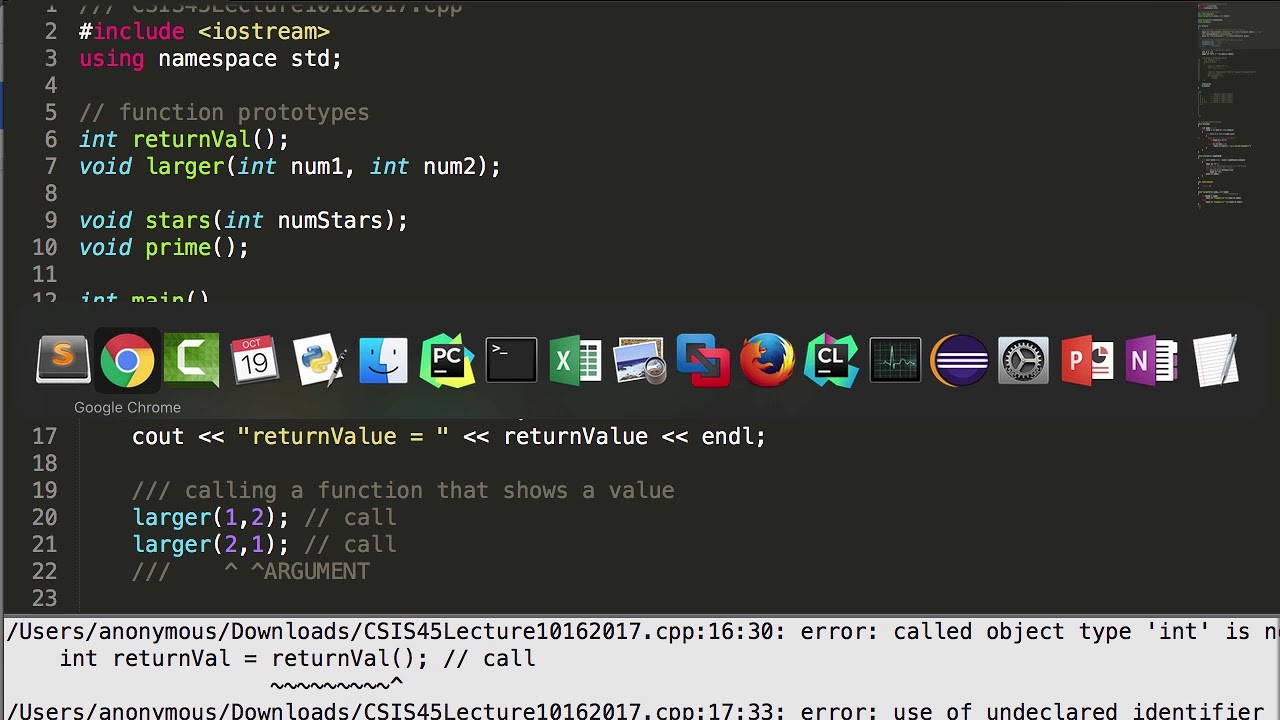Launch PyCharm from the dock
This screenshot has width=1280, height=720.
click(447, 360)
